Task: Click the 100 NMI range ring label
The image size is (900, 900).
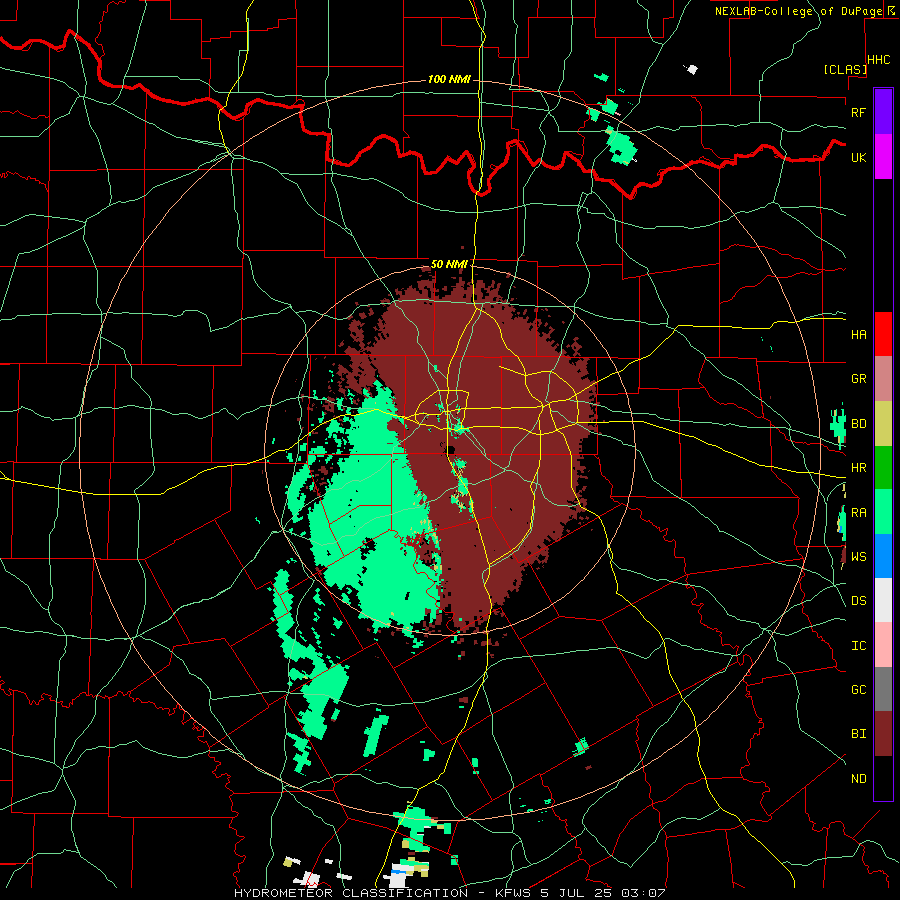Action: coord(449,79)
